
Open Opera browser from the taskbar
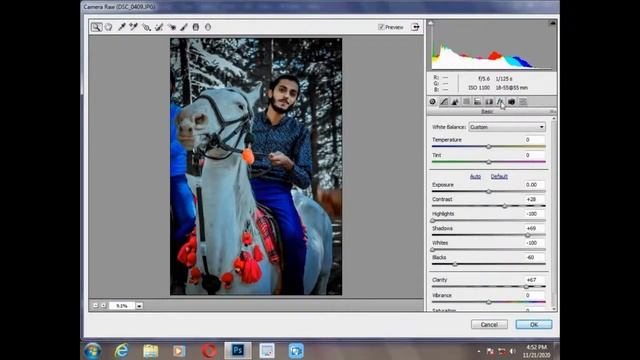point(209,351)
